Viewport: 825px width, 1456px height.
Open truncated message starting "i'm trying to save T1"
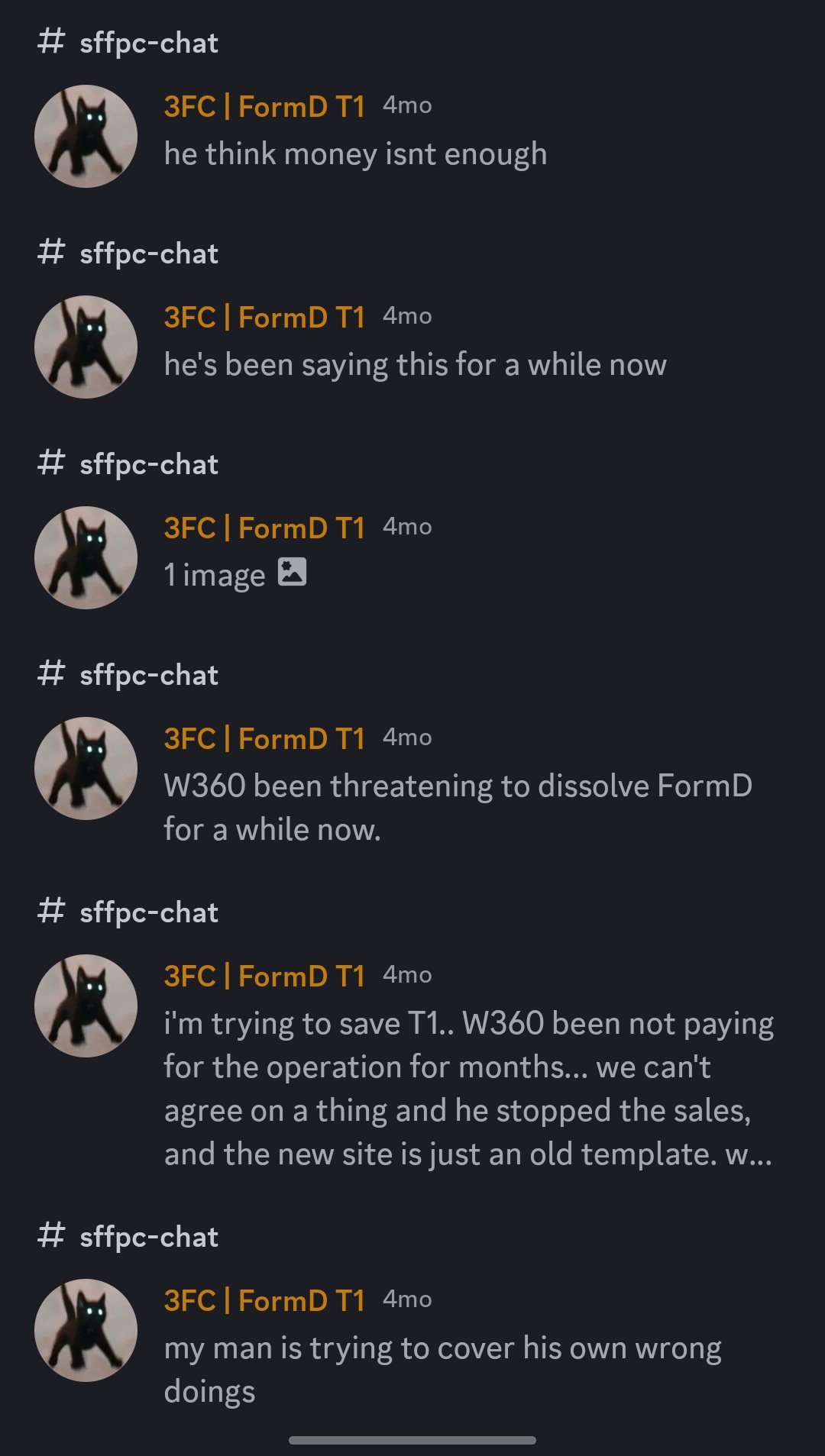pyautogui.click(x=468, y=1089)
